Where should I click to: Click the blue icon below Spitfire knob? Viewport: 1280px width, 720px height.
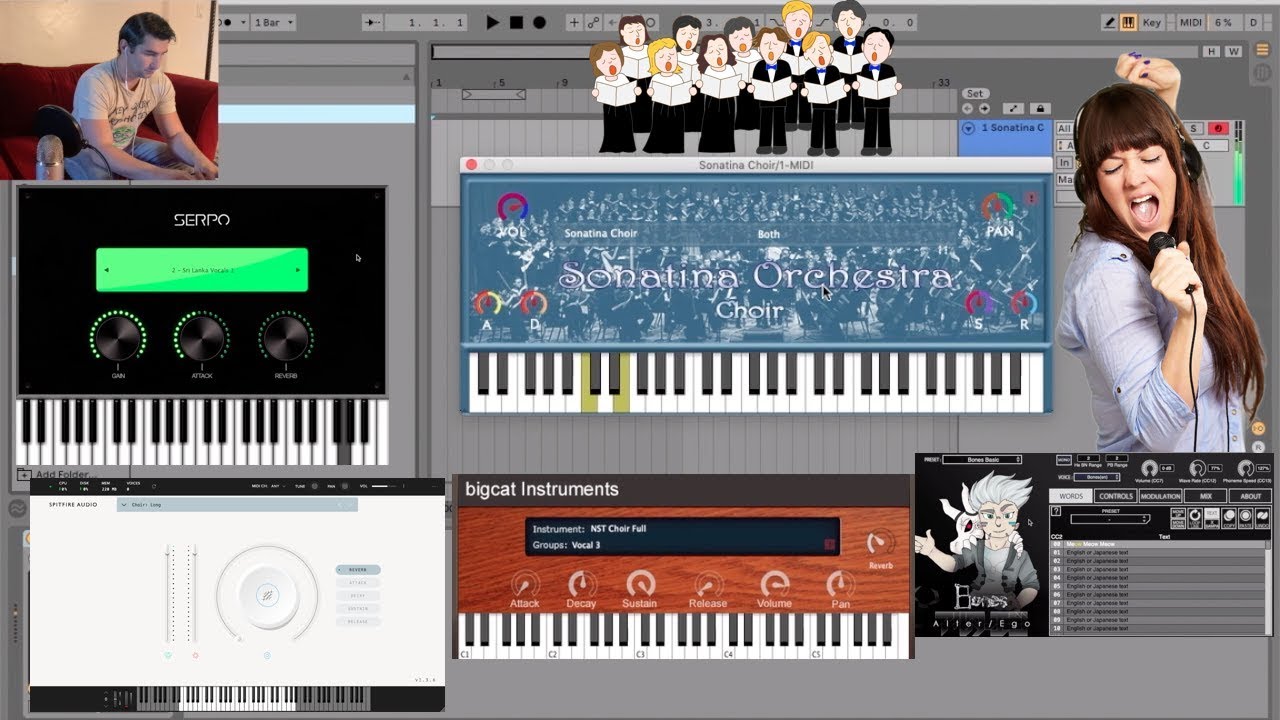coord(267,656)
